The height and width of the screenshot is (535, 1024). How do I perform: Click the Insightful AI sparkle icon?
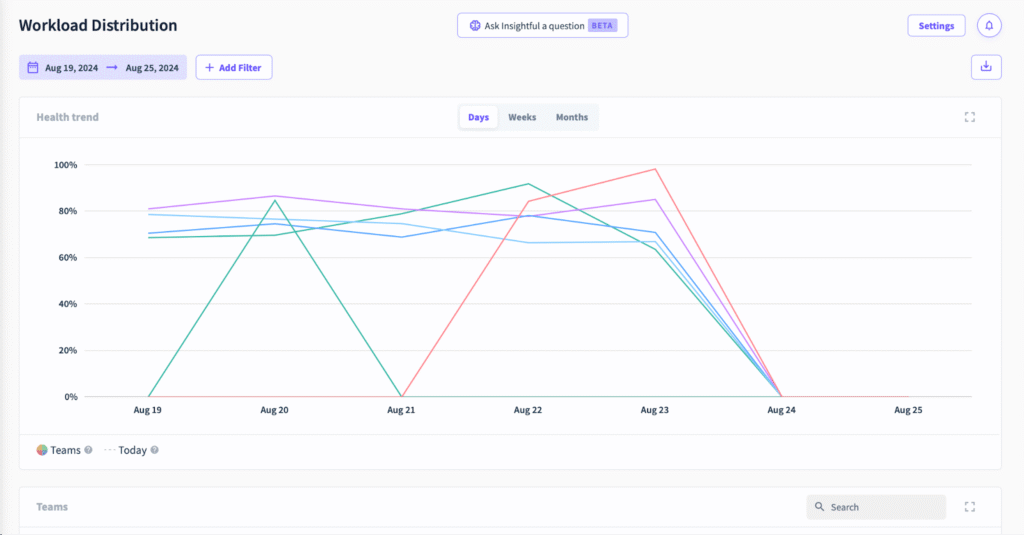[x=474, y=26]
